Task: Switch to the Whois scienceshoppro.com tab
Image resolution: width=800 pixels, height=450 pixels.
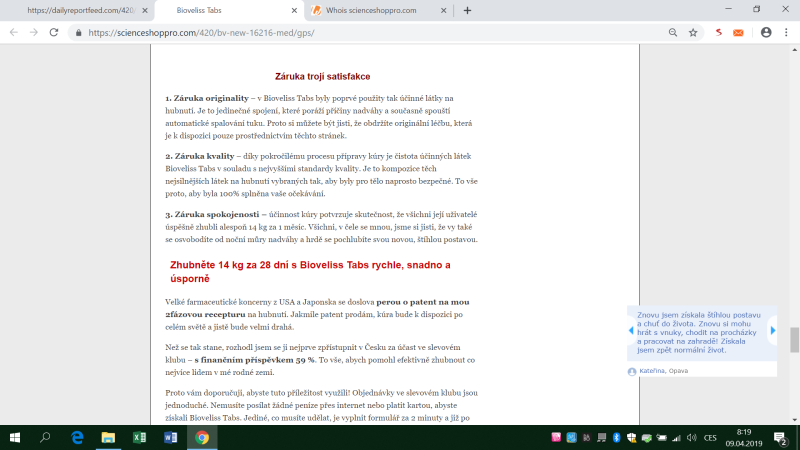Action: coord(379,10)
